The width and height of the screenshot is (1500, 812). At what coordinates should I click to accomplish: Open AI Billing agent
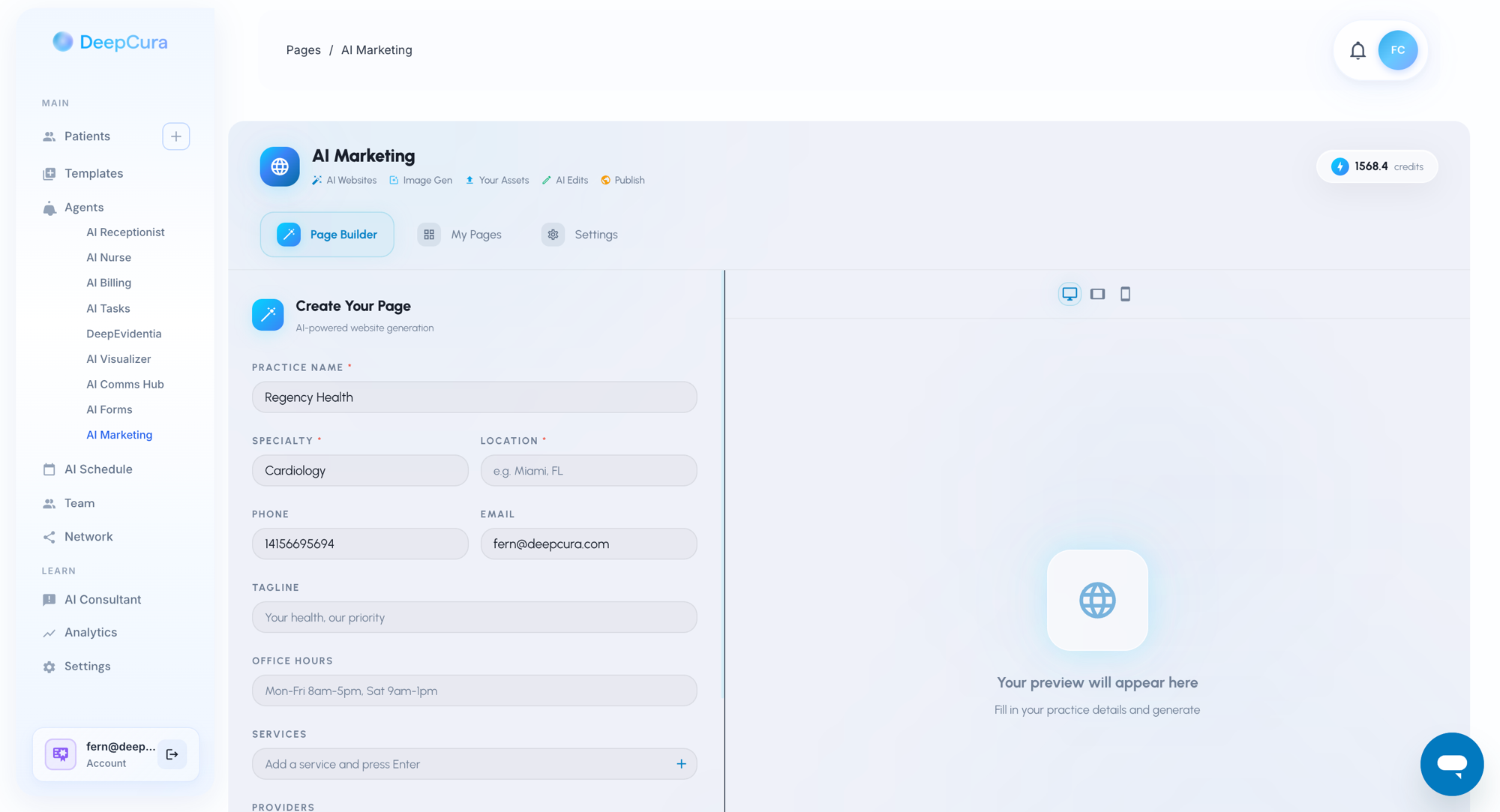pyautogui.click(x=109, y=283)
